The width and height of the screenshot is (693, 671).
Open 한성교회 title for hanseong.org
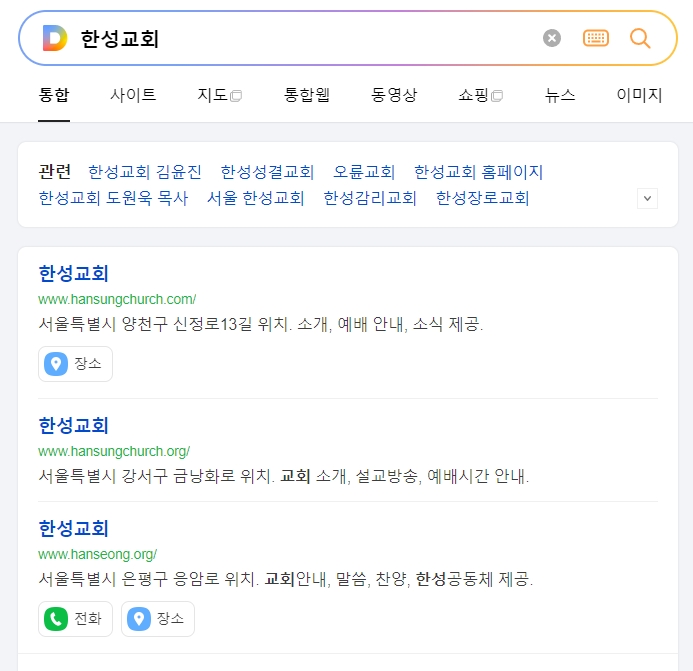click(73, 529)
